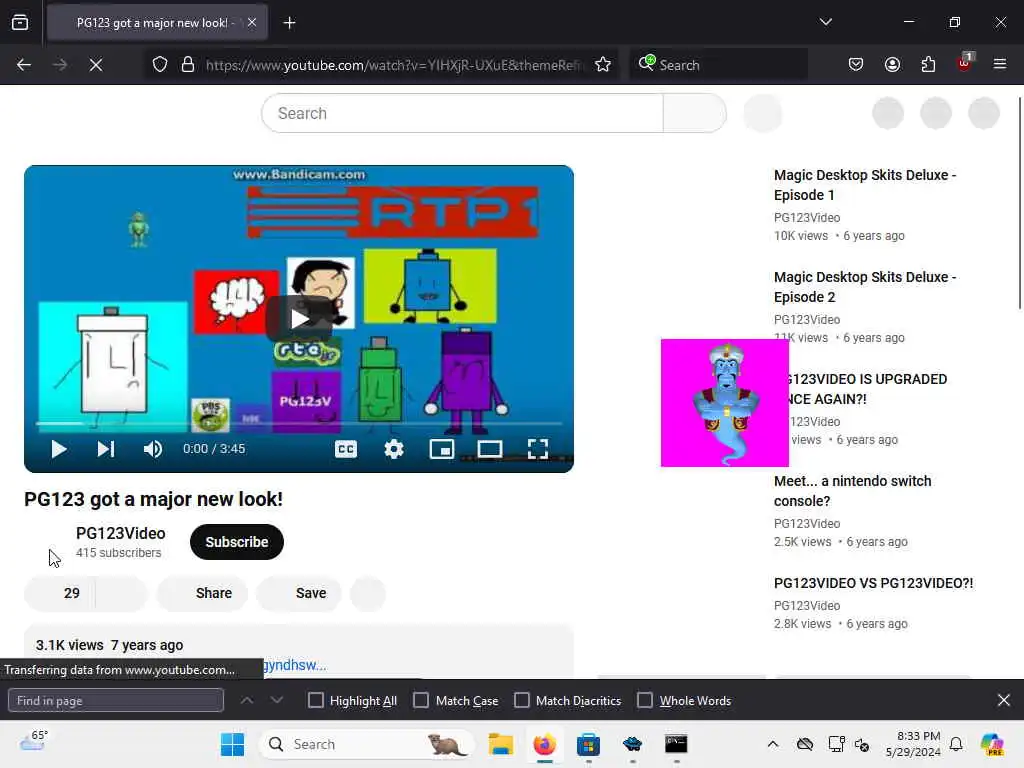Click the Windows taskbar search box
The image size is (1024, 768).
[x=366, y=744]
